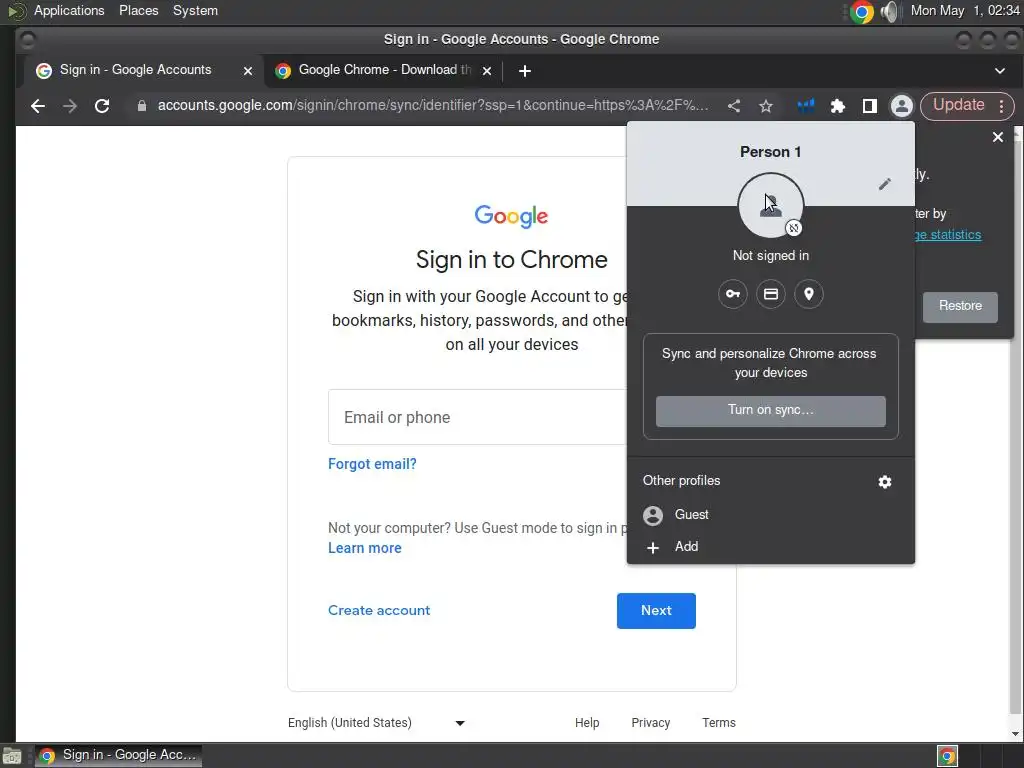Click the forward navigation arrow
Image resolution: width=1024 pixels, height=768 pixels.
pos(70,106)
